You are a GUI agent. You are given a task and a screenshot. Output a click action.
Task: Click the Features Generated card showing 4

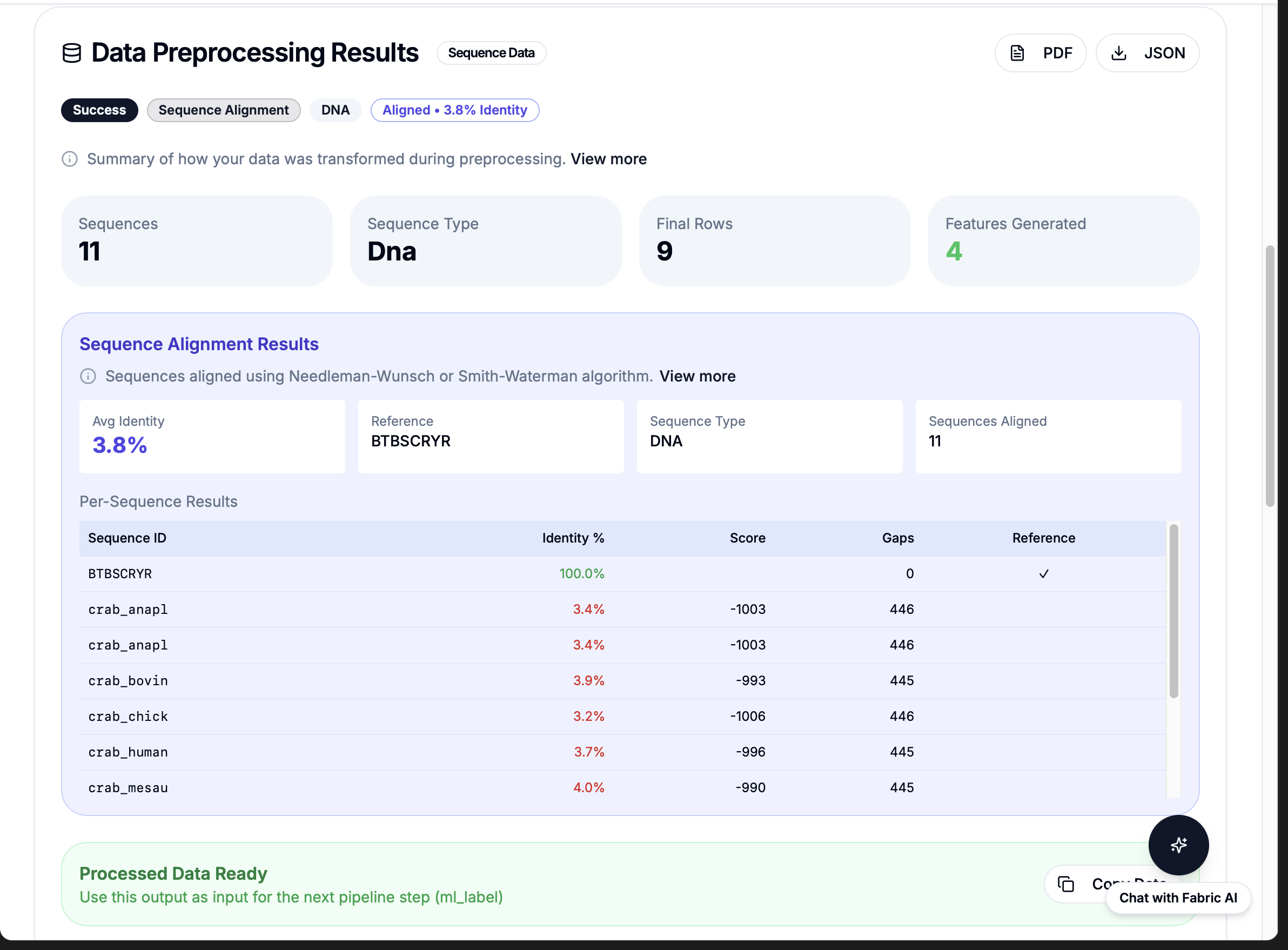(1063, 241)
